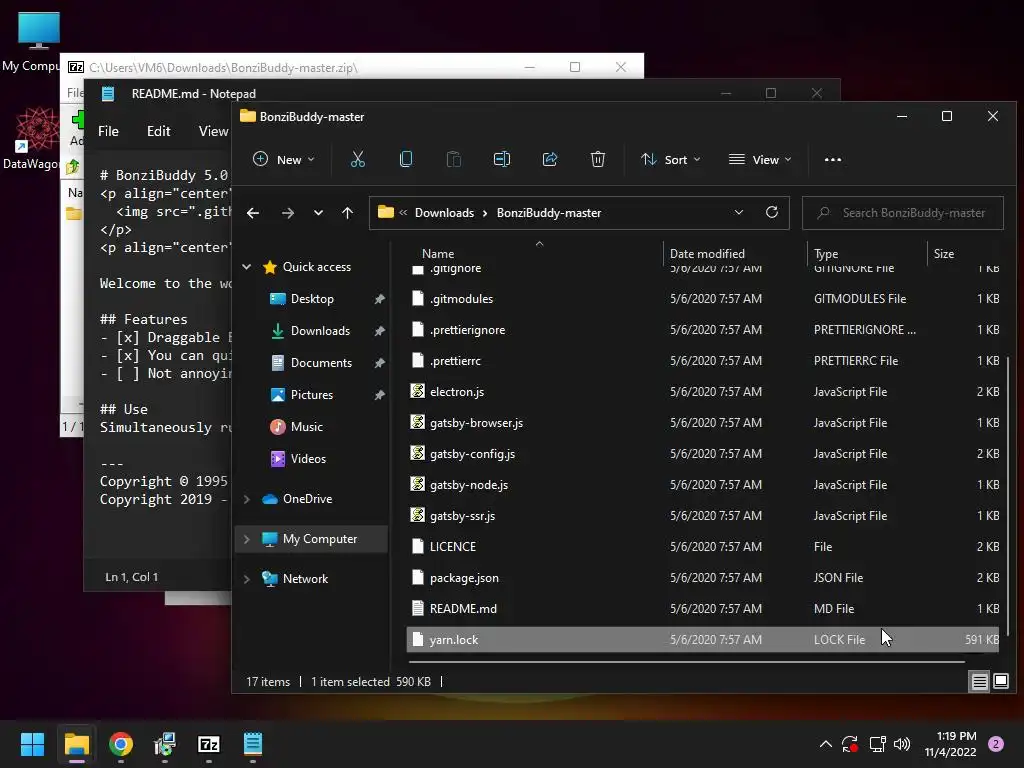Open the View dropdown menu in Explorer

pos(760,159)
